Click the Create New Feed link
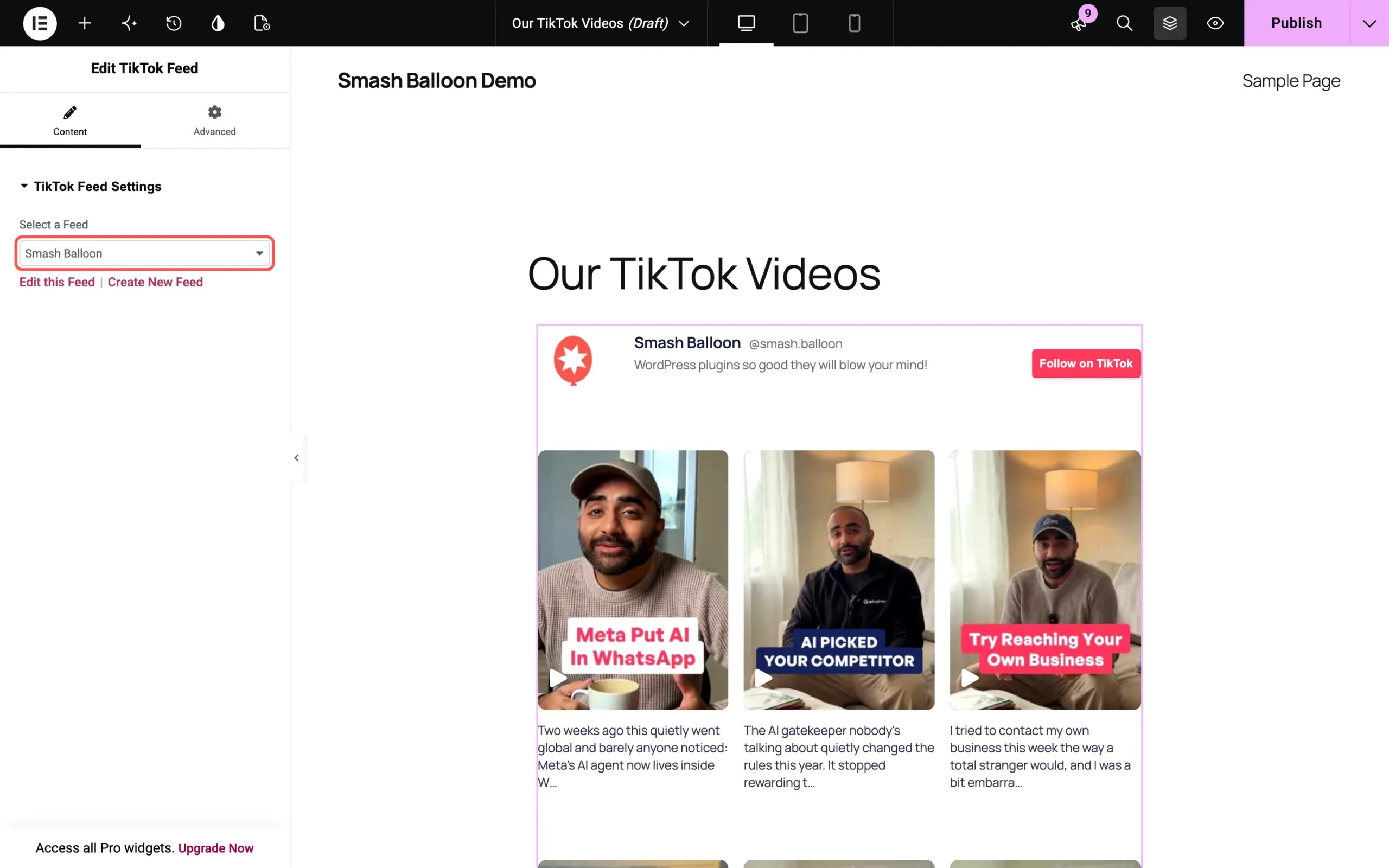 pyautogui.click(x=155, y=282)
